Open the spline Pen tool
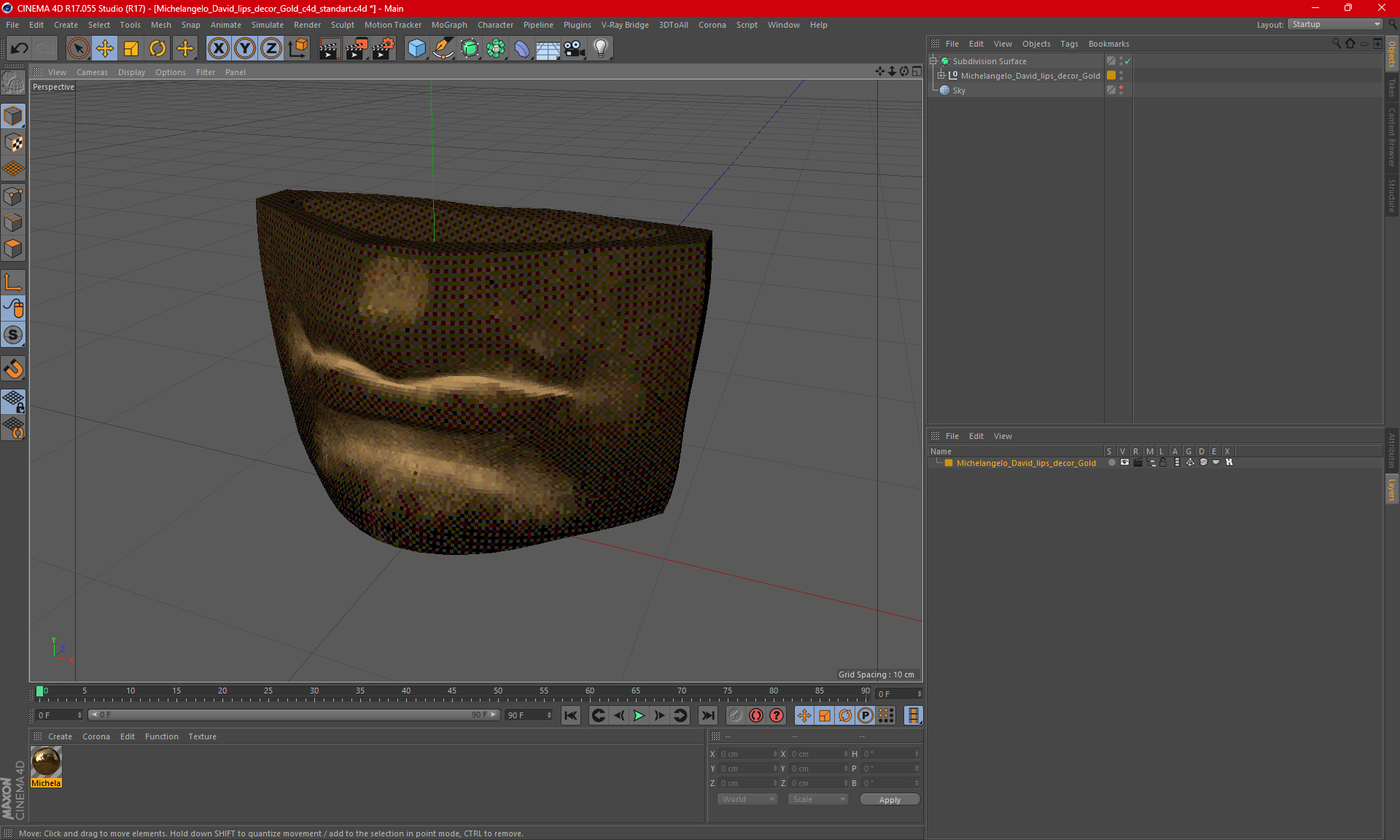Screen dimensions: 1400x840 point(443,48)
